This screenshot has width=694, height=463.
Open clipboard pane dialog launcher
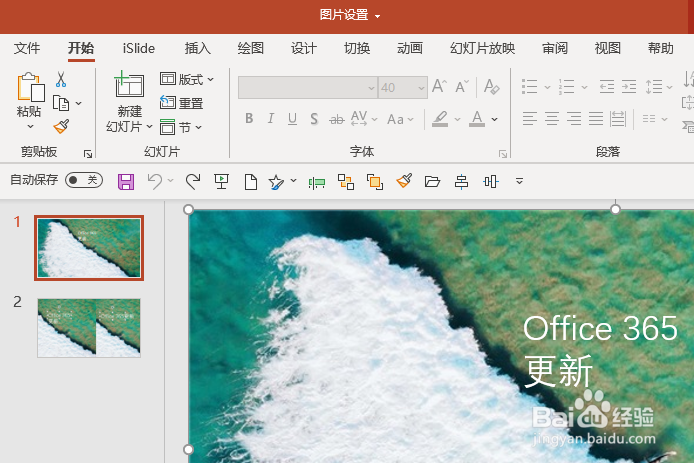click(x=88, y=154)
